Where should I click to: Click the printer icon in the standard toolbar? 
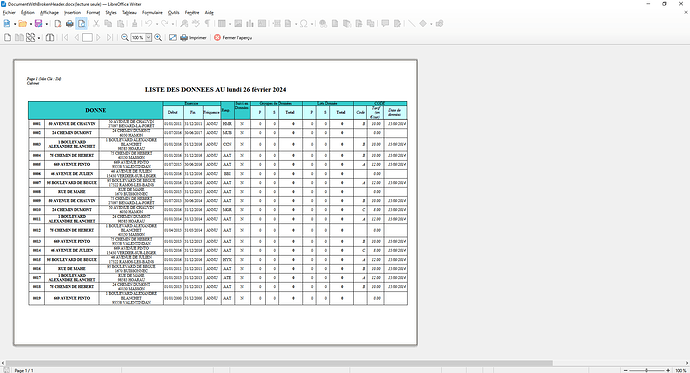(x=70, y=24)
